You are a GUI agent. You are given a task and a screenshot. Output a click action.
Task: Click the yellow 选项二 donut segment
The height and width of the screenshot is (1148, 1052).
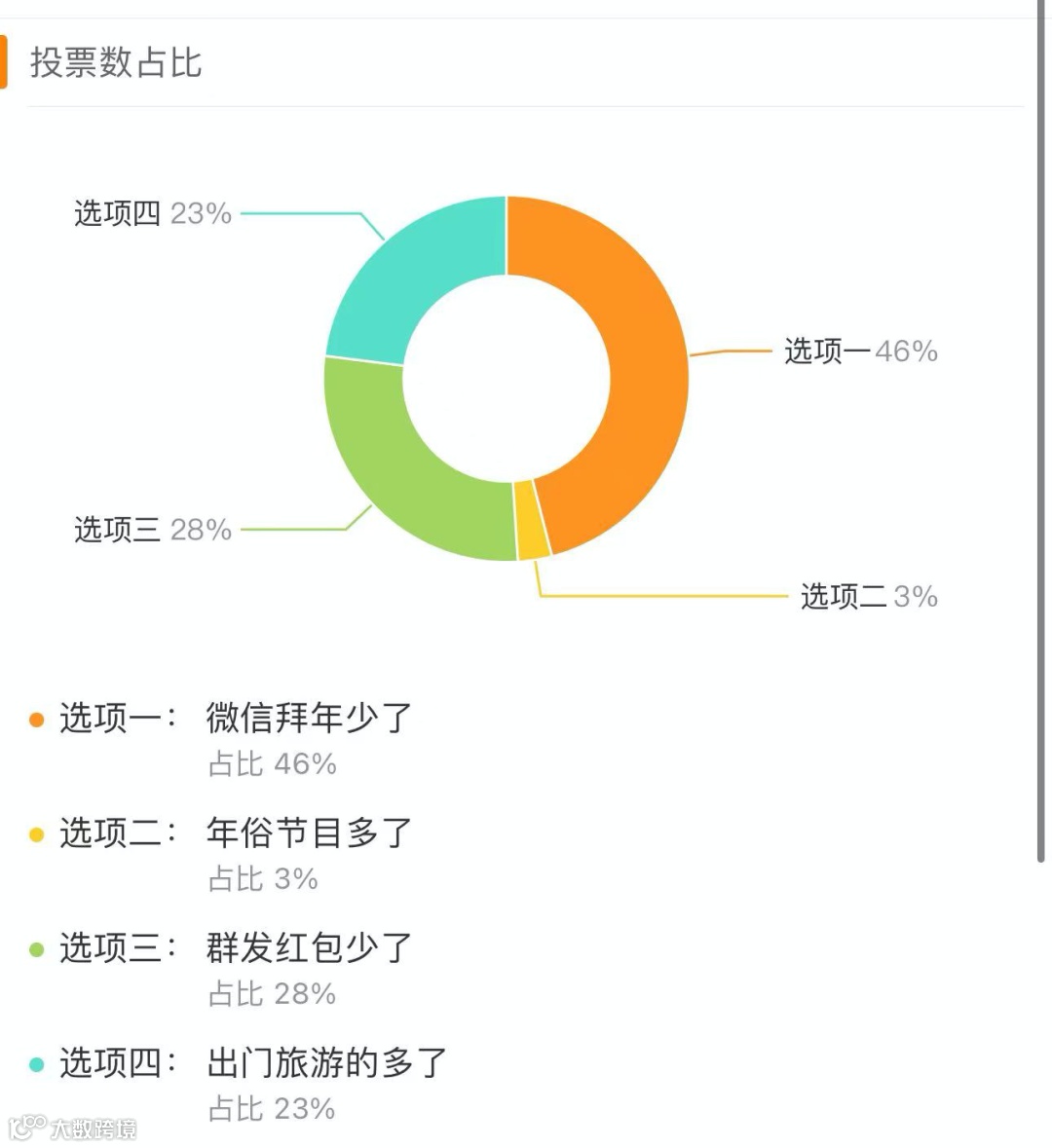[x=533, y=520]
